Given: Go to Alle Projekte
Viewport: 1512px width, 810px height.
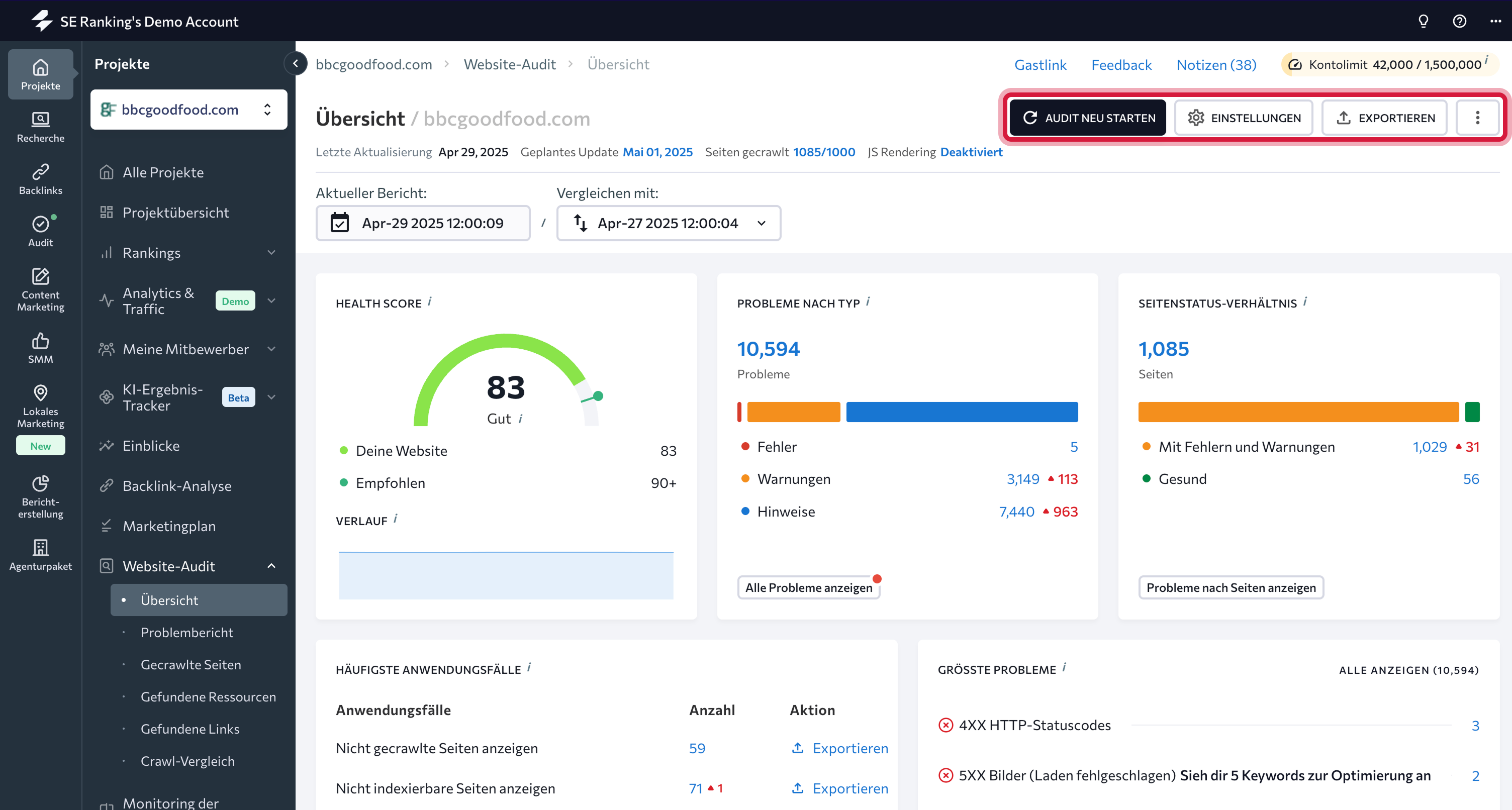Looking at the screenshot, I should click(x=162, y=172).
